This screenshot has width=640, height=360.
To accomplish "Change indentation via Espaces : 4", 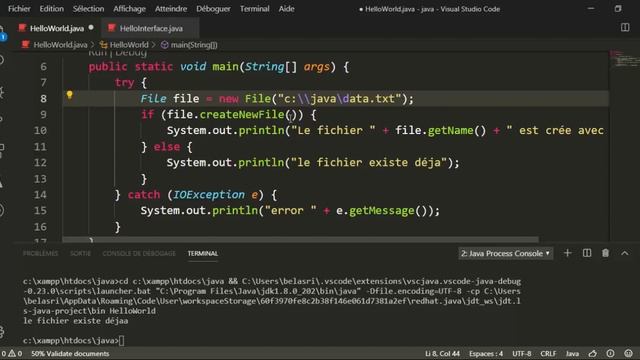I will point(486,353).
